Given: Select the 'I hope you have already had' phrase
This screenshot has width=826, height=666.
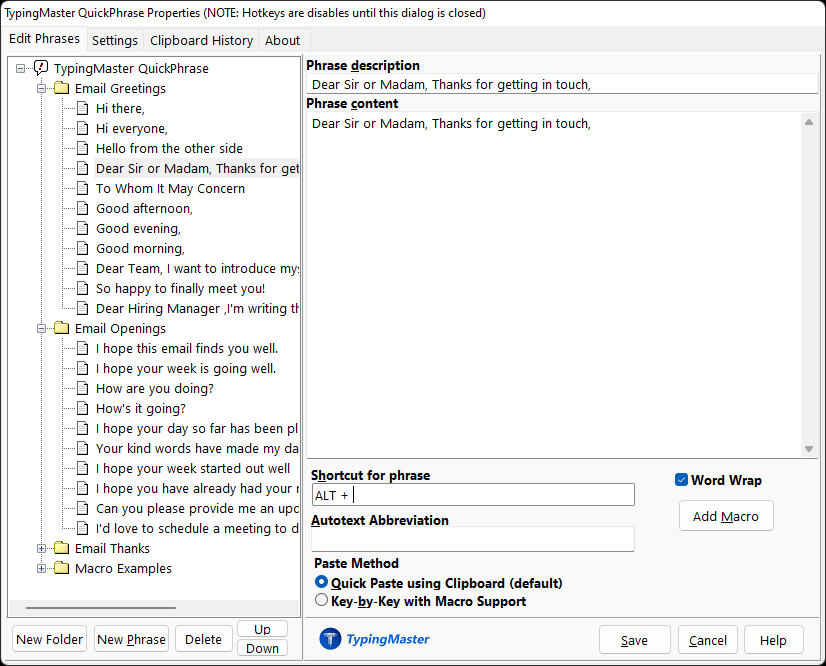Looking at the screenshot, I should [196, 488].
